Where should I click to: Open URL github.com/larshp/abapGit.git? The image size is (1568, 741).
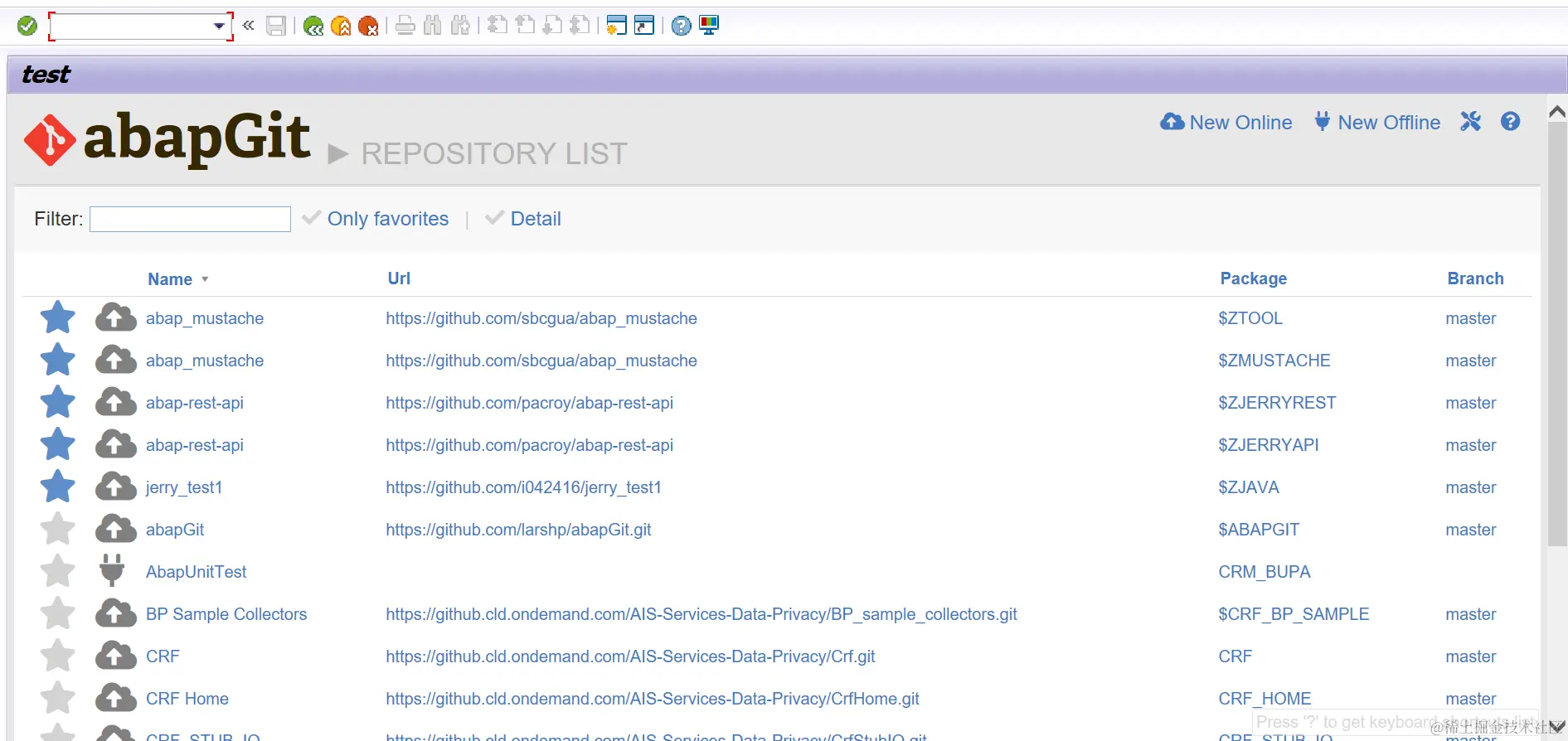click(518, 530)
